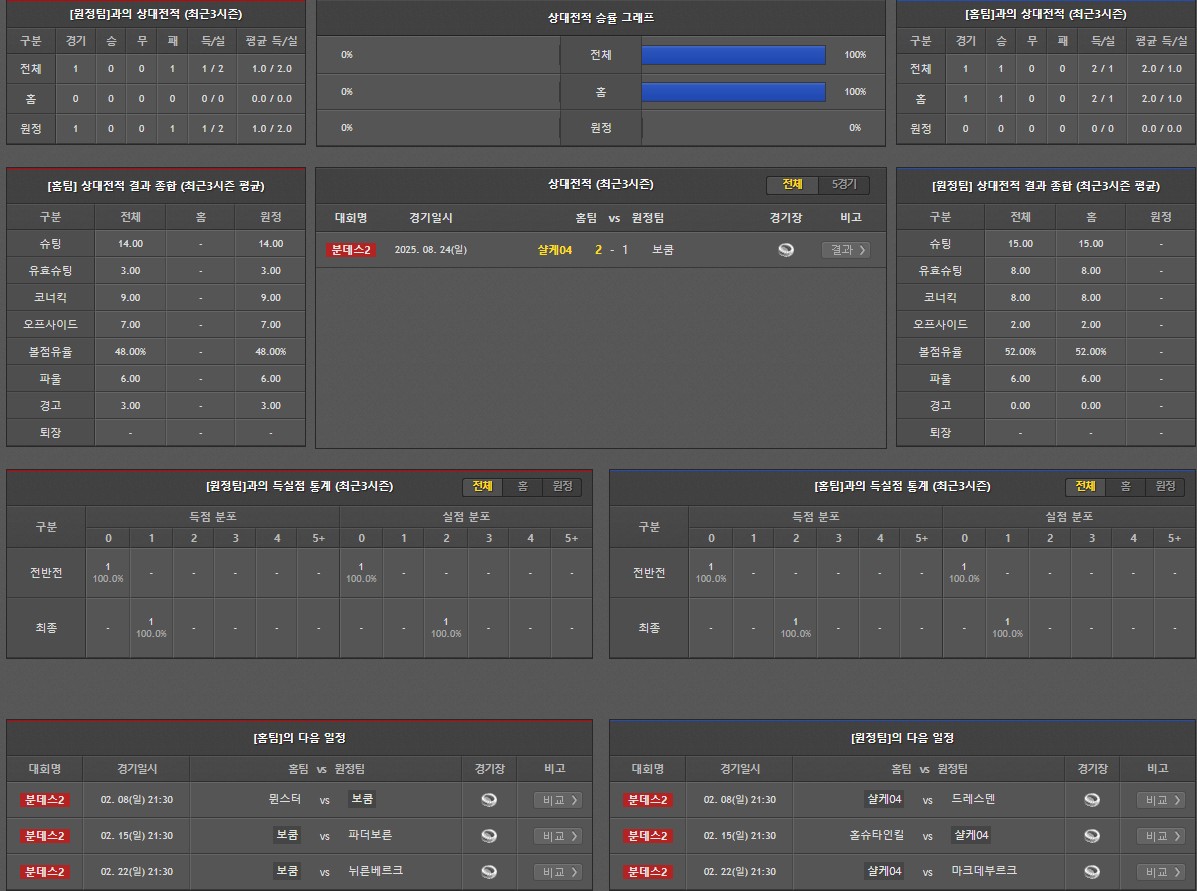The height and width of the screenshot is (891, 1197).
Task: Select 전체 tab in the 상대전적 panel
Action: coord(792,185)
